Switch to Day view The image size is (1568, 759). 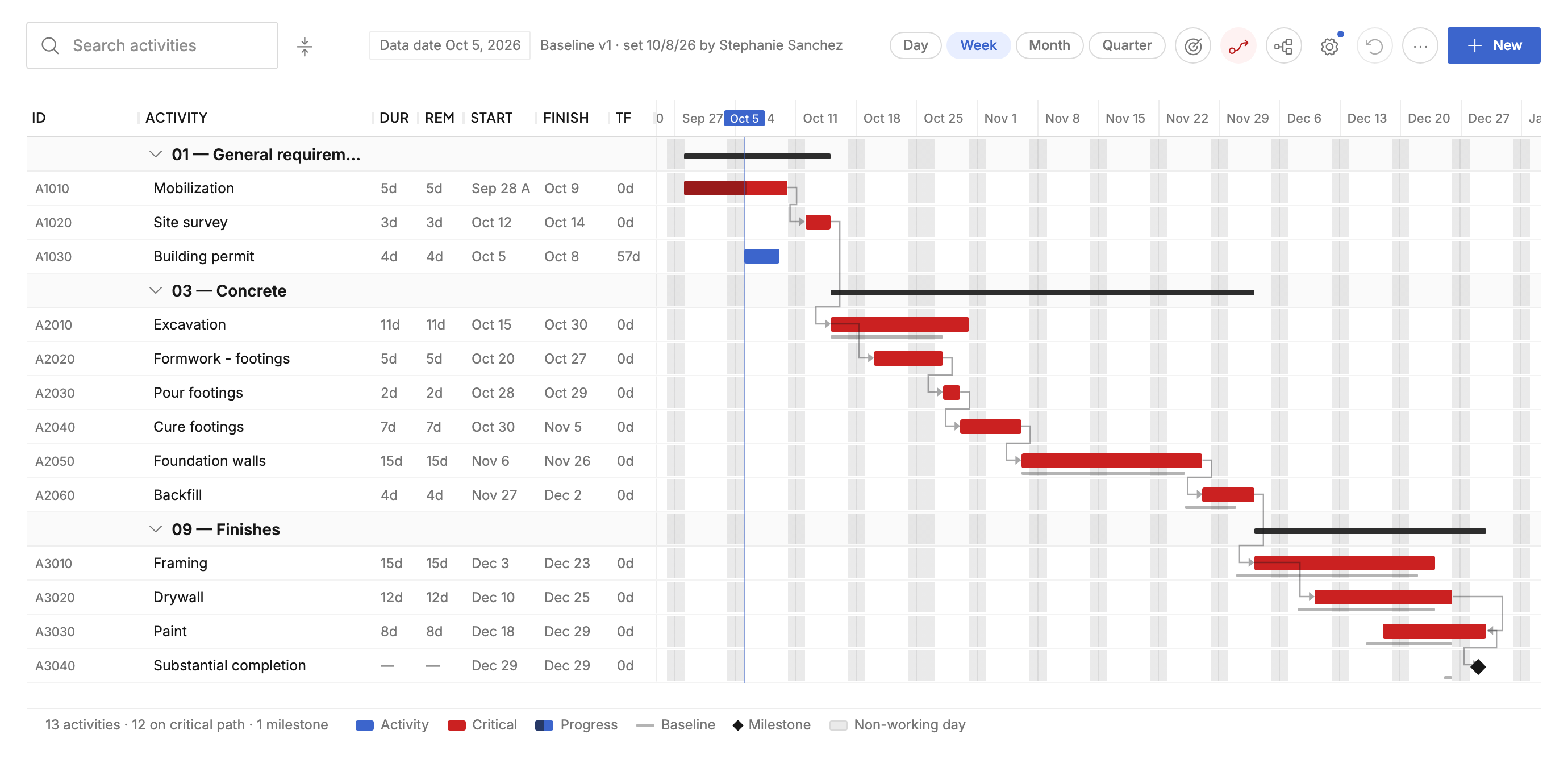coord(915,45)
